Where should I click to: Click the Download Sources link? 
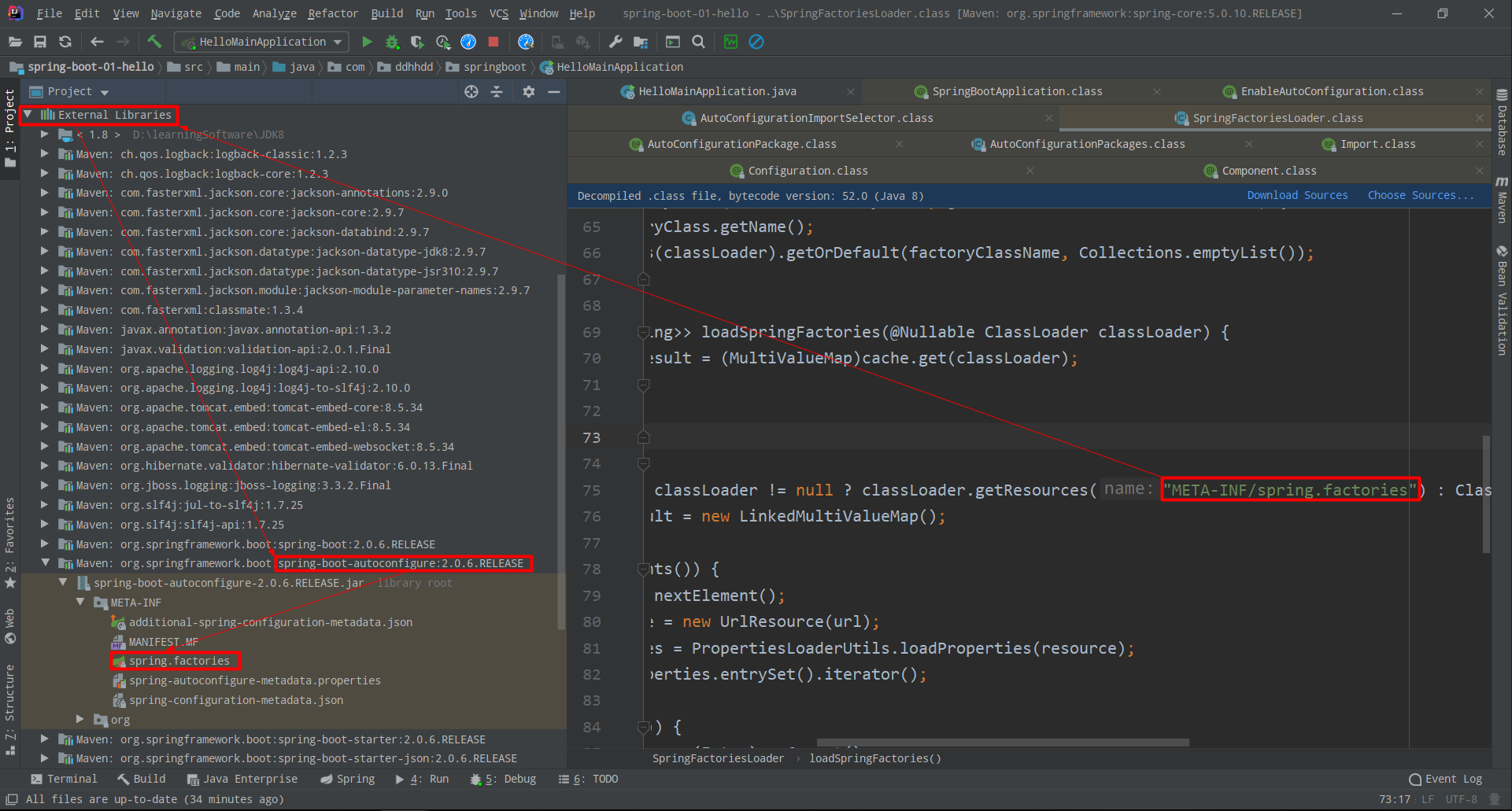(1297, 195)
